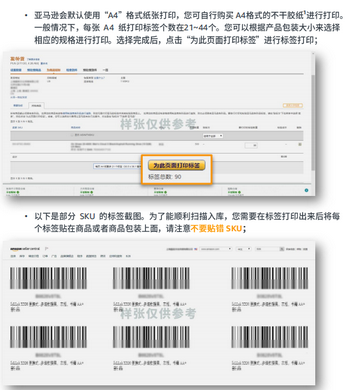
Task: Click the small yellow button above the instructions paragraph
Action: point(293,105)
